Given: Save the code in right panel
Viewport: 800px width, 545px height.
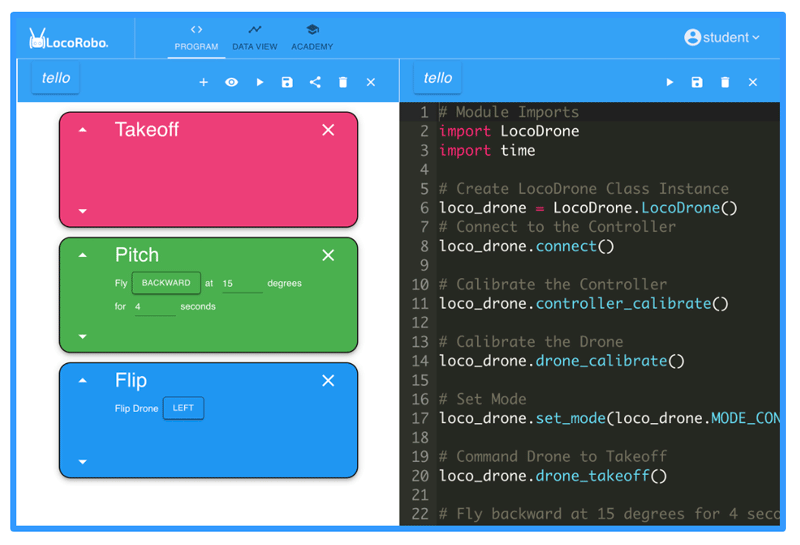Looking at the screenshot, I should pos(697,83).
